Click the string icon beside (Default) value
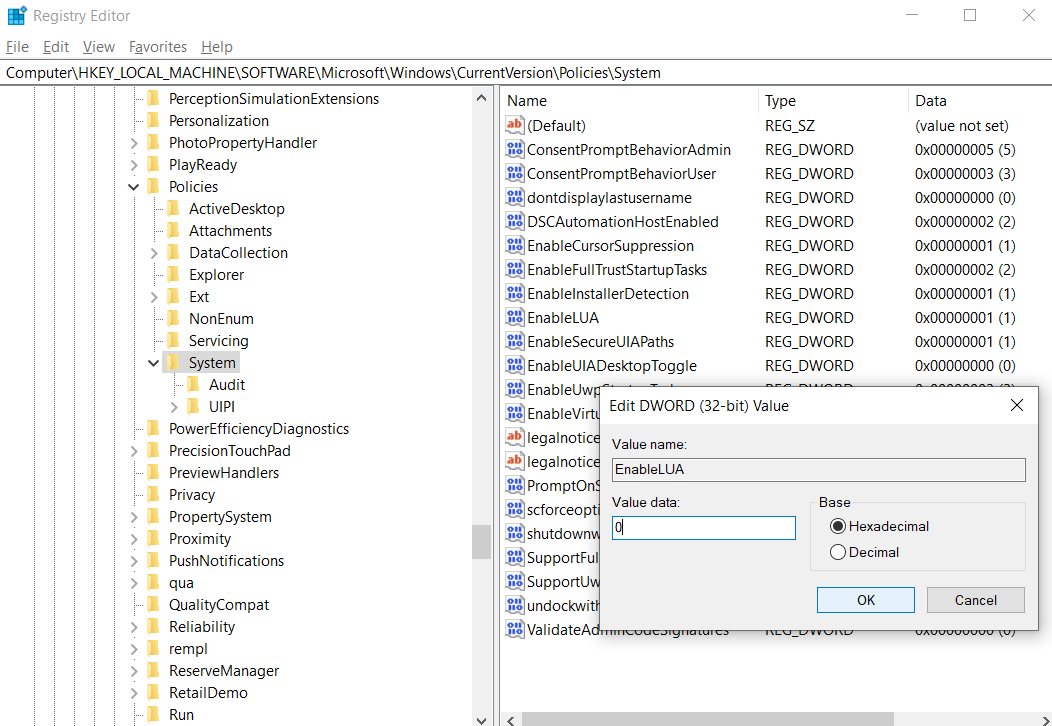This screenshot has width=1052, height=726. pyautogui.click(x=515, y=125)
